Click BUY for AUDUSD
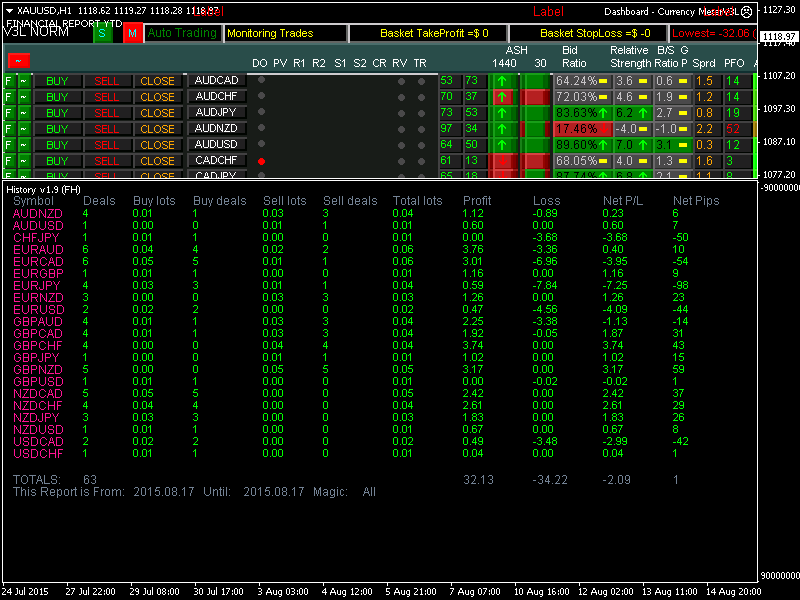Viewport: 800px width, 600px height. (x=57, y=145)
